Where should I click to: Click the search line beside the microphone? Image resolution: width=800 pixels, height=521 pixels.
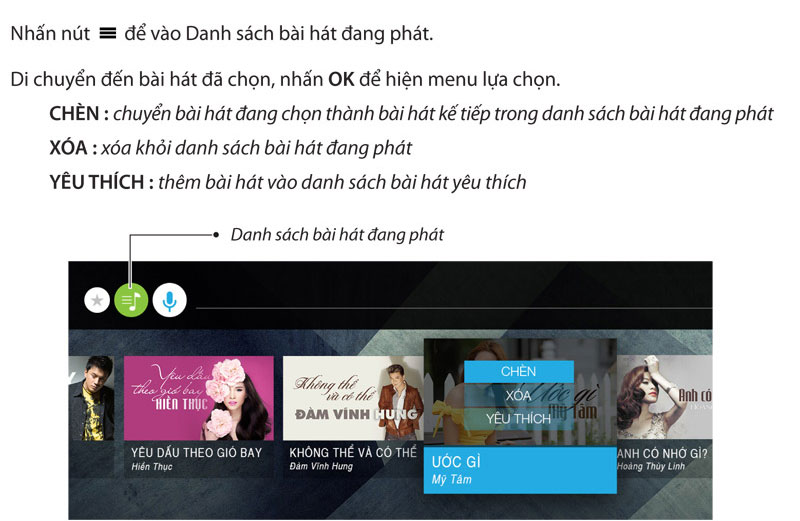coord(454,308)
